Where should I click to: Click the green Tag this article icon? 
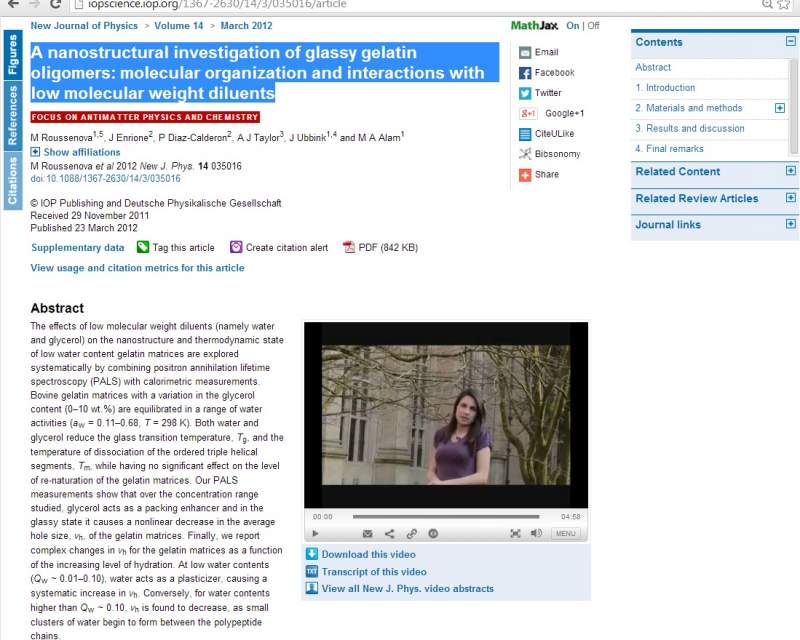(x=143, y=248)
